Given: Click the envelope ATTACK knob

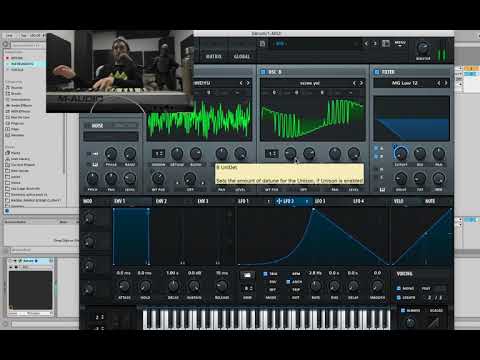Looking at the screenshot, I should point(124,286).
